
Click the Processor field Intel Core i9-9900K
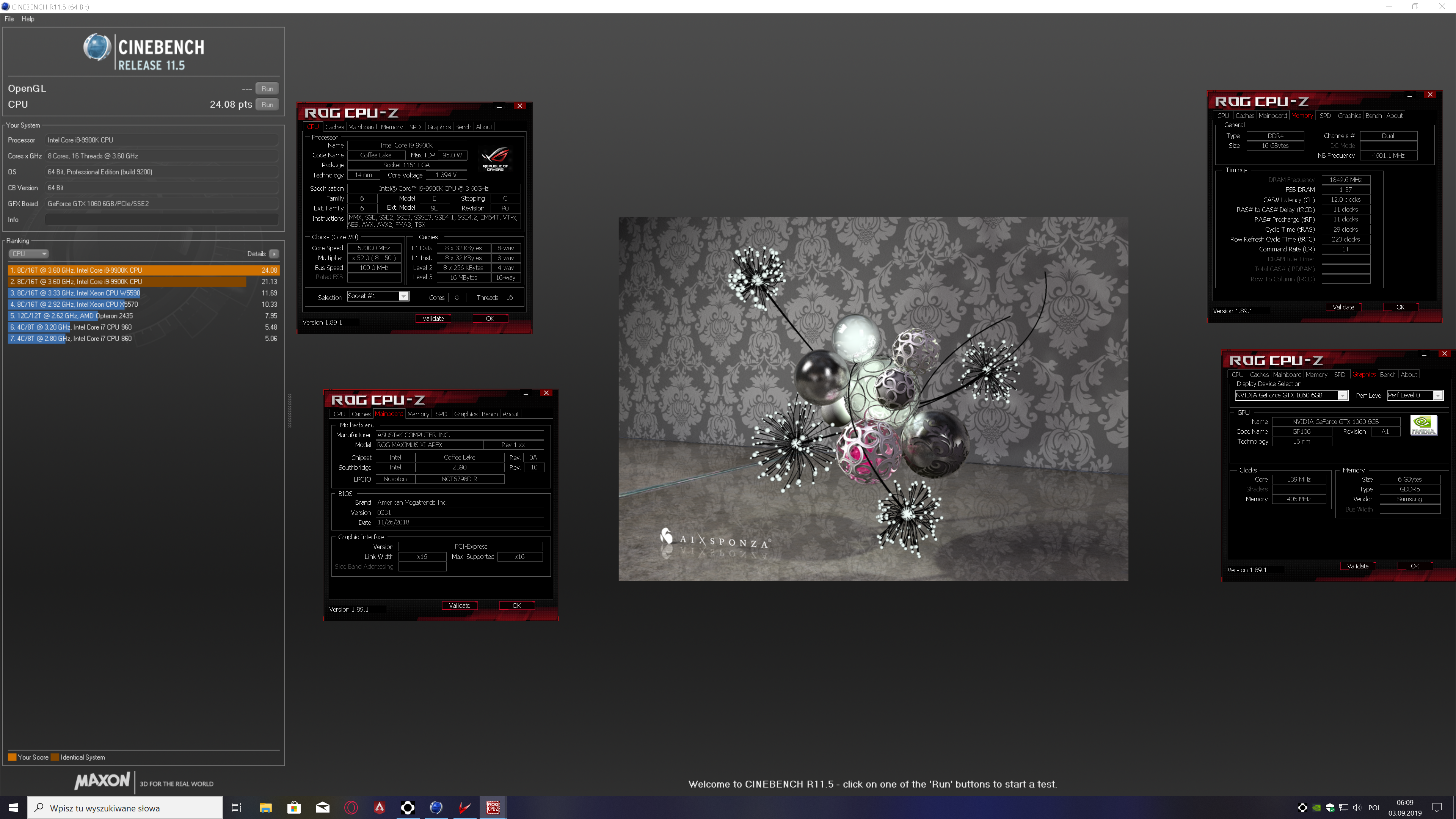pyautogui.click(x=162, y=140)
